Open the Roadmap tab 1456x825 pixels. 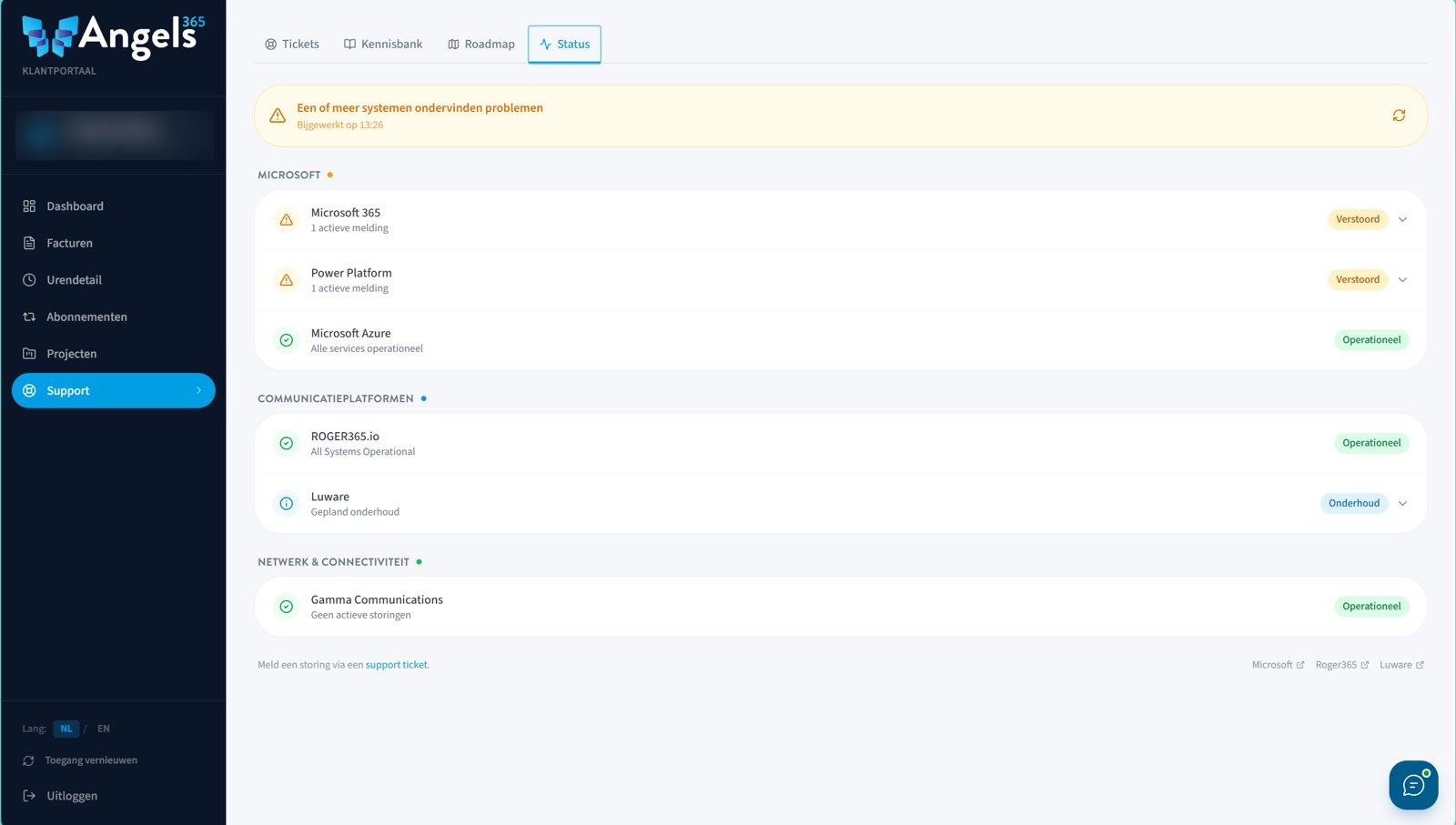pos(481,44)
